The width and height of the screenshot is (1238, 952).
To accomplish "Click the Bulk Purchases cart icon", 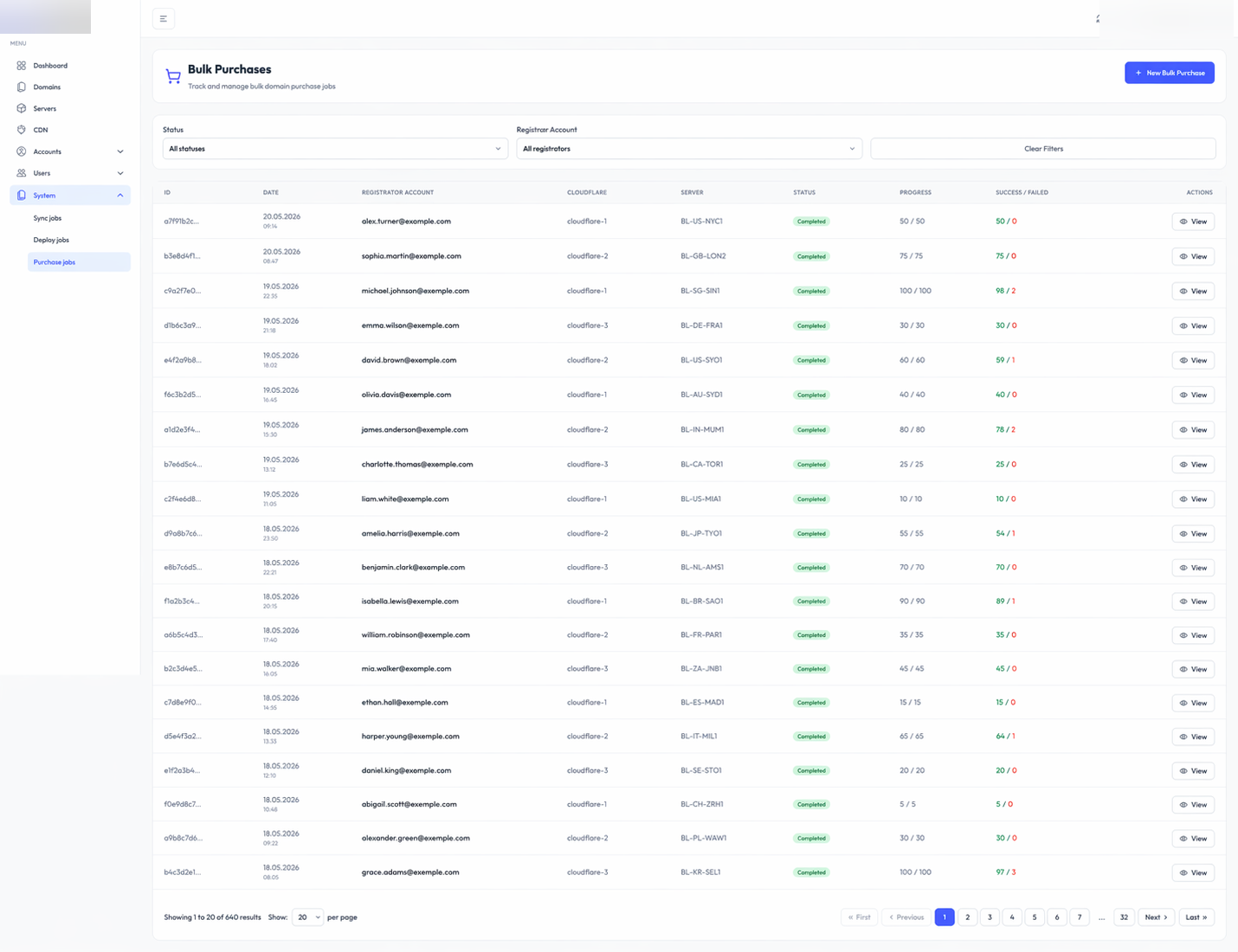I will point(173,77).
